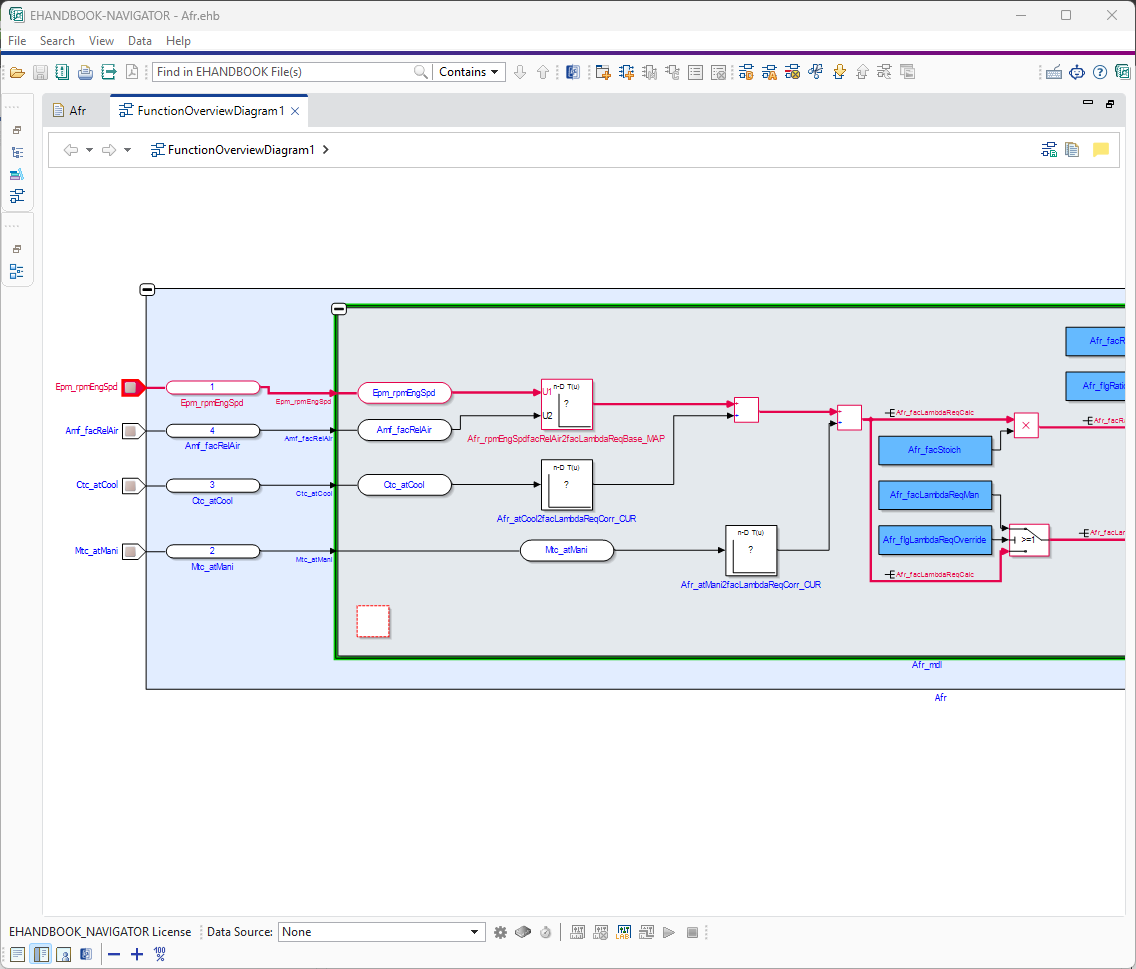Click the hierarchy tree icon in the left sidebar
The width and height of the screenshot is (1136, 969).
click(17, 153)
